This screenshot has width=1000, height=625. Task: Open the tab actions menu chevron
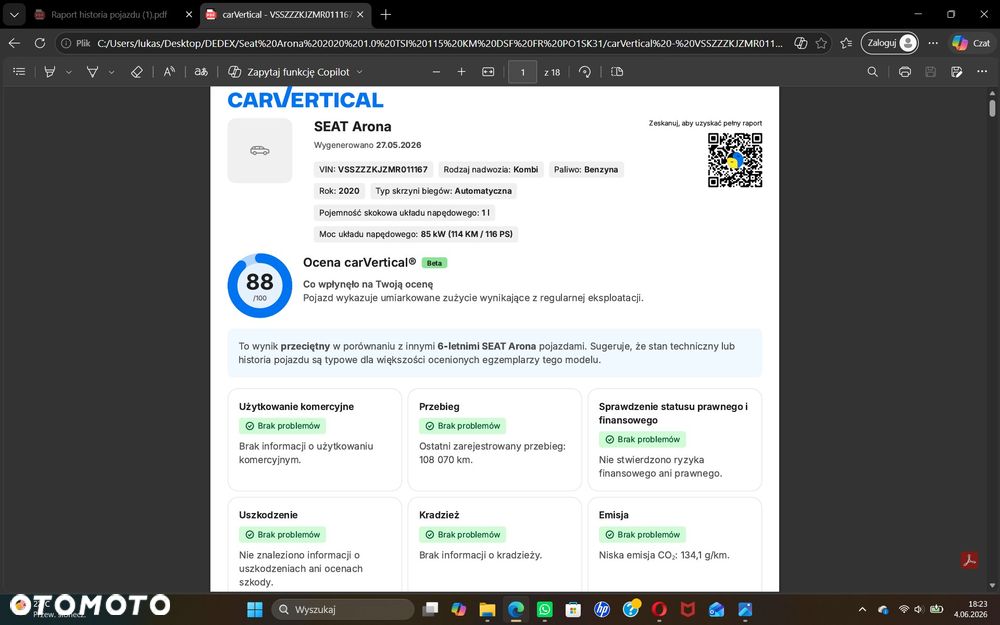click(14, 14)
